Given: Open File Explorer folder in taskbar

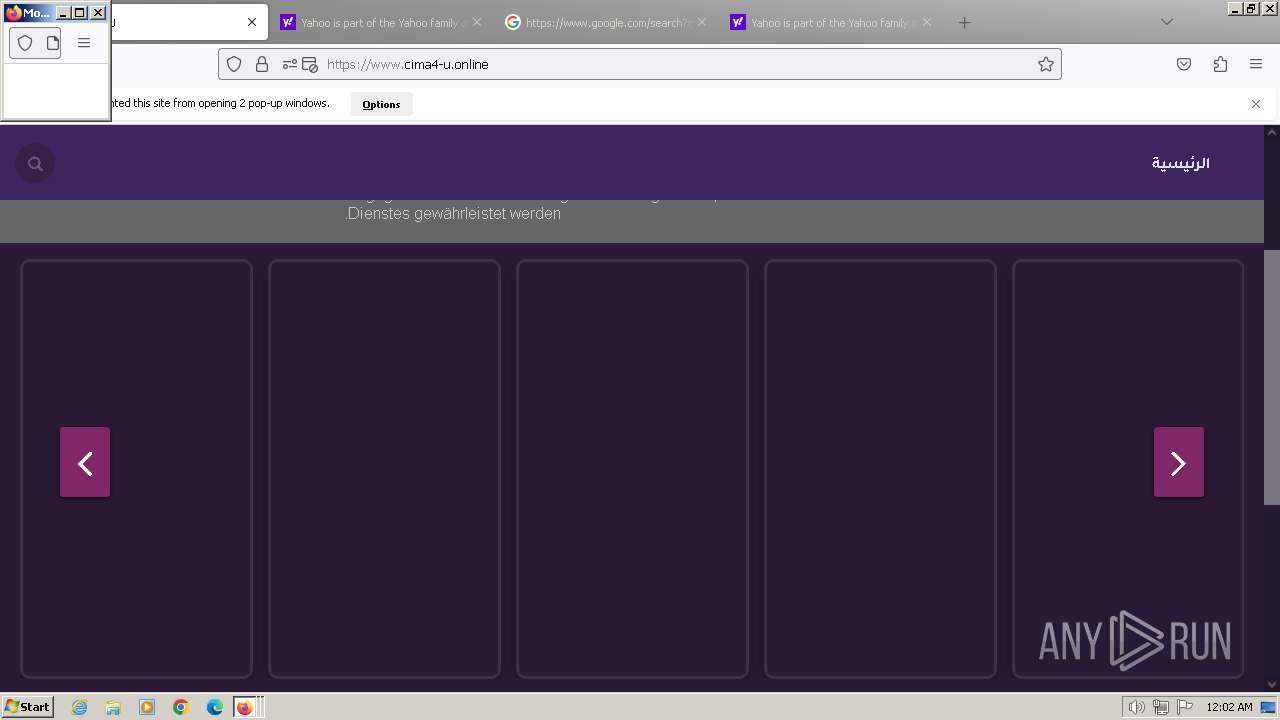Looking at the screenshot, I should point(113,707).
